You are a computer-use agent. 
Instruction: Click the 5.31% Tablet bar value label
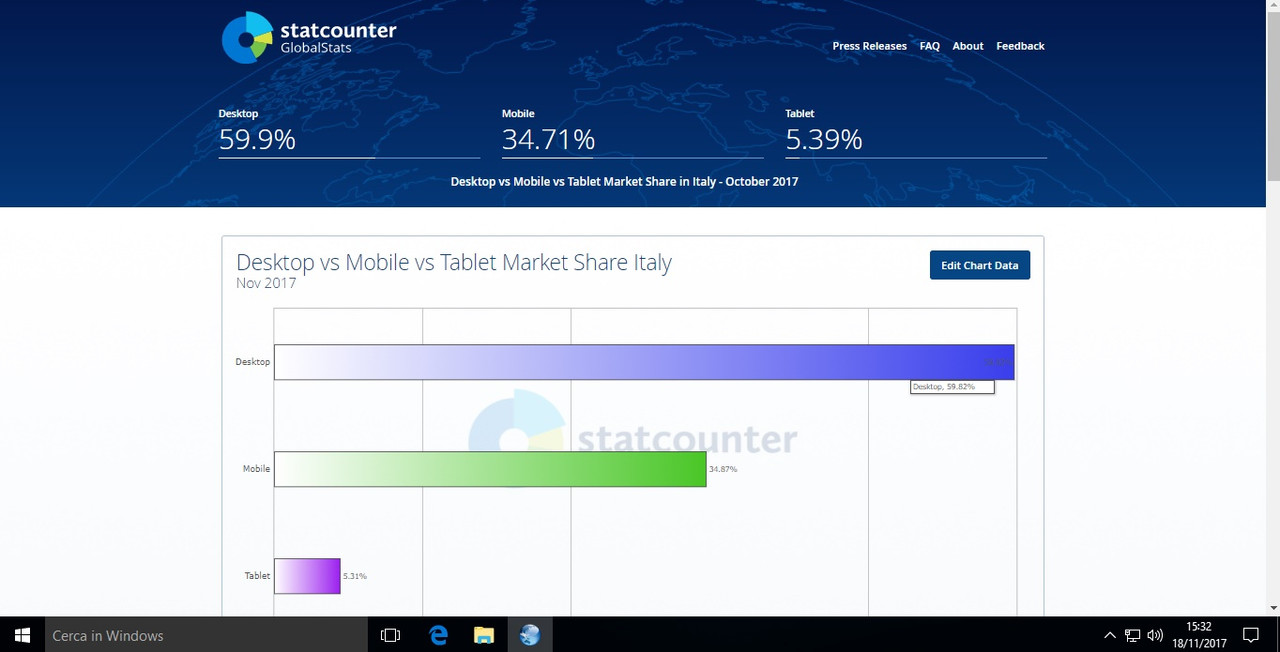click(x=355, y=576)
